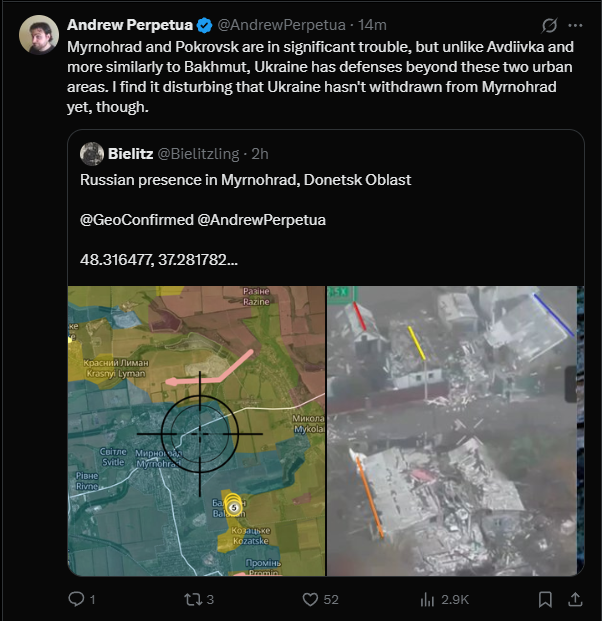Click Andrew Perpetua's profile avatar

pos(39,35)
